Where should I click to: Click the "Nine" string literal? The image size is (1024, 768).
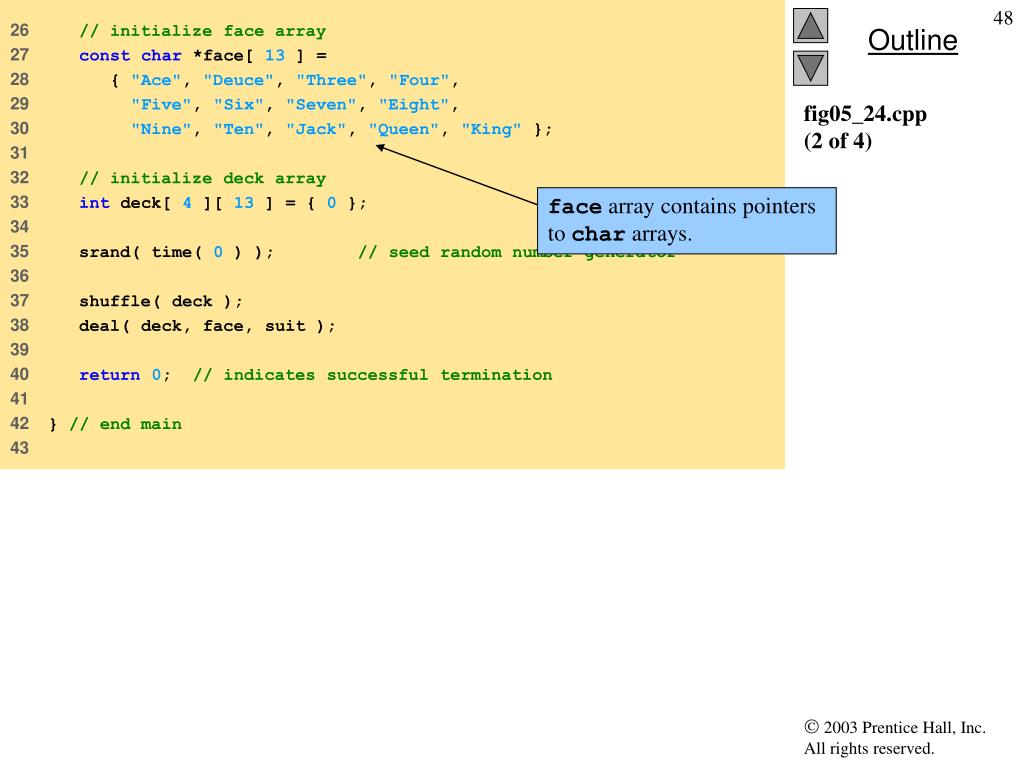161,129
